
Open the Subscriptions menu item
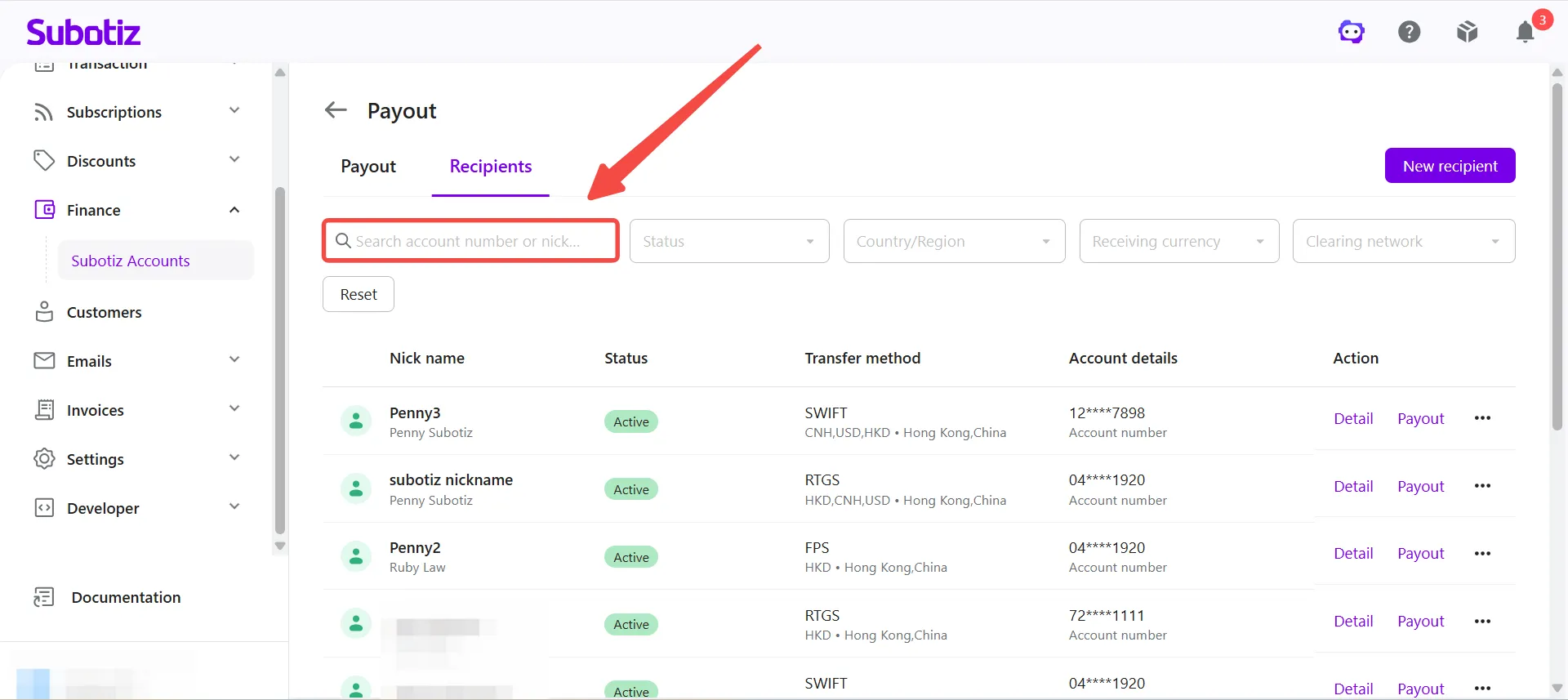pyautogui.click(x=114, y=112)
